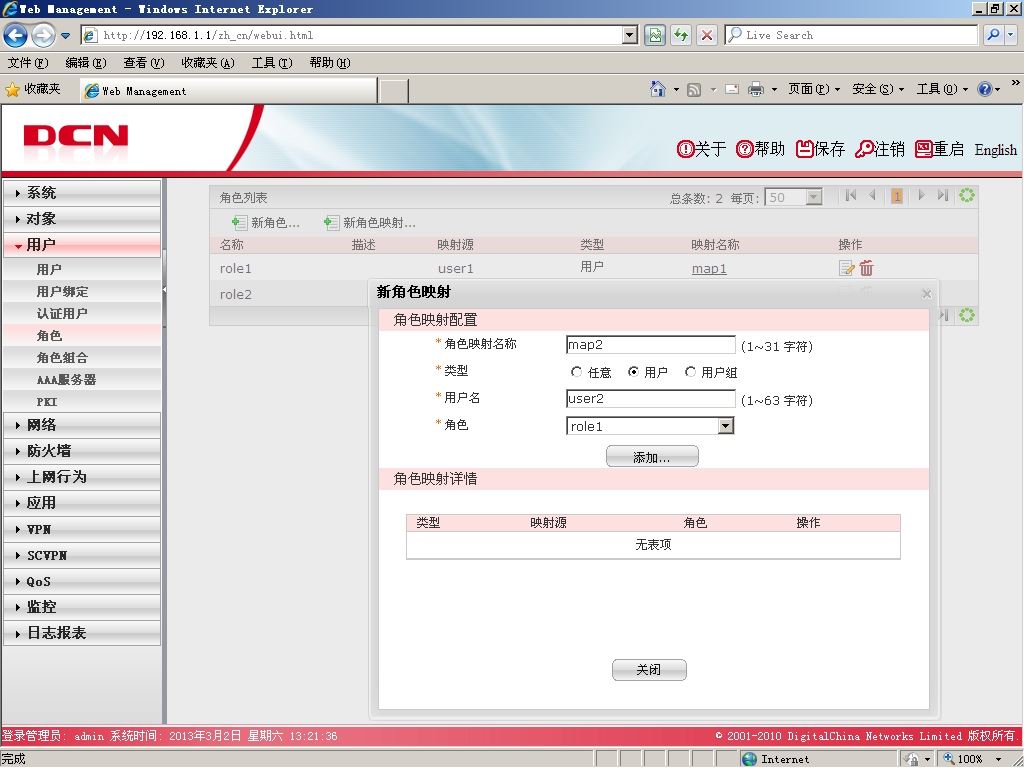Viewport: 1024px width, 768px height.
Task: Expand the 系统 sidebar section
Action: point(82,193)
